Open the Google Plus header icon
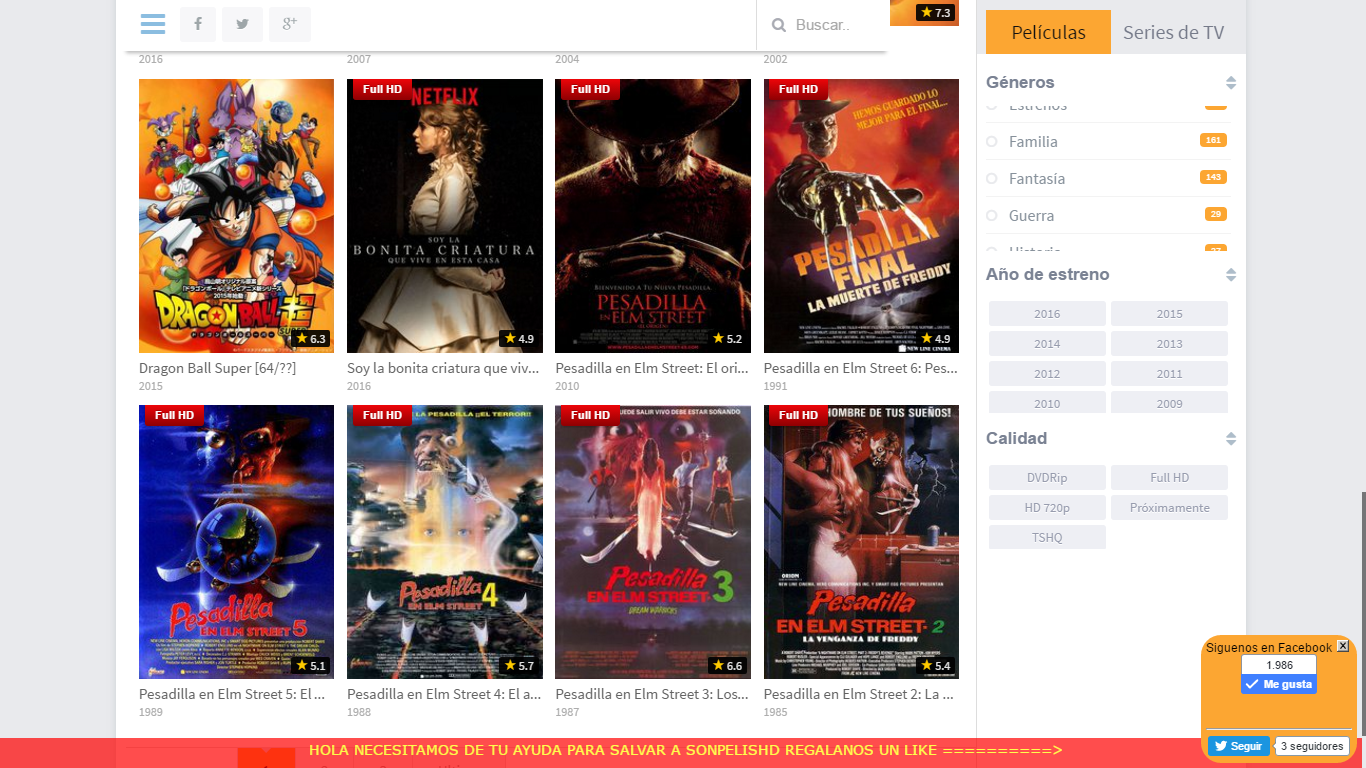This screenshot has width=1366, height=768. click(x=290, y=24)
